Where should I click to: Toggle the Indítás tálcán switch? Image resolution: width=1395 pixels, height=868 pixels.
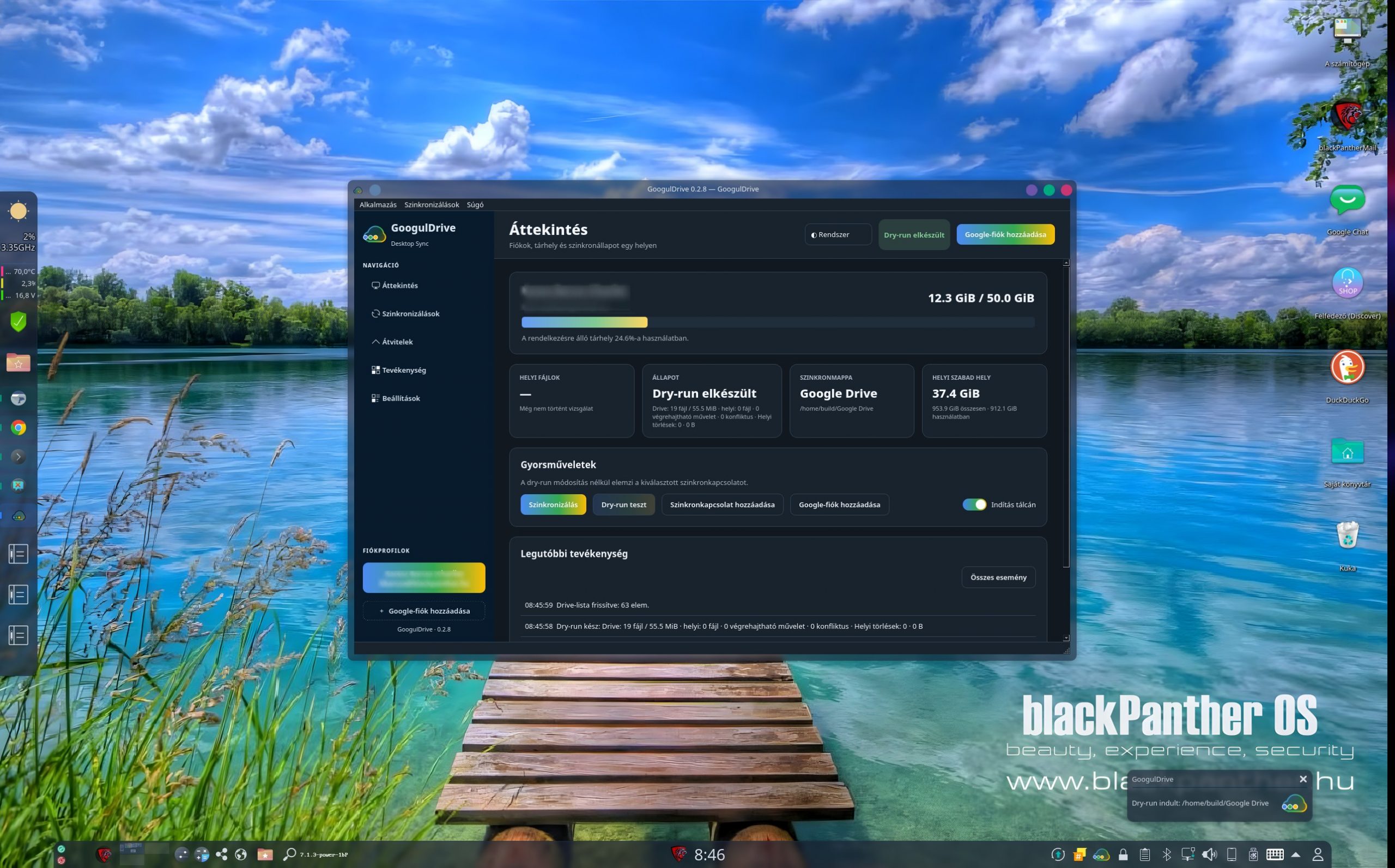click(974, 505)
